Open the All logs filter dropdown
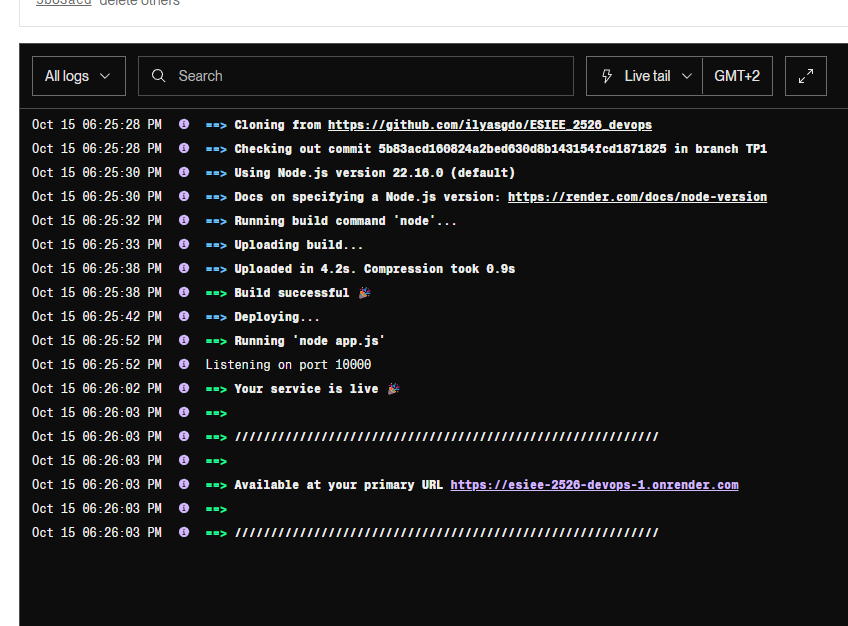Image resolution: width=848 pixels, height=626 pixels. click(79, 76)
